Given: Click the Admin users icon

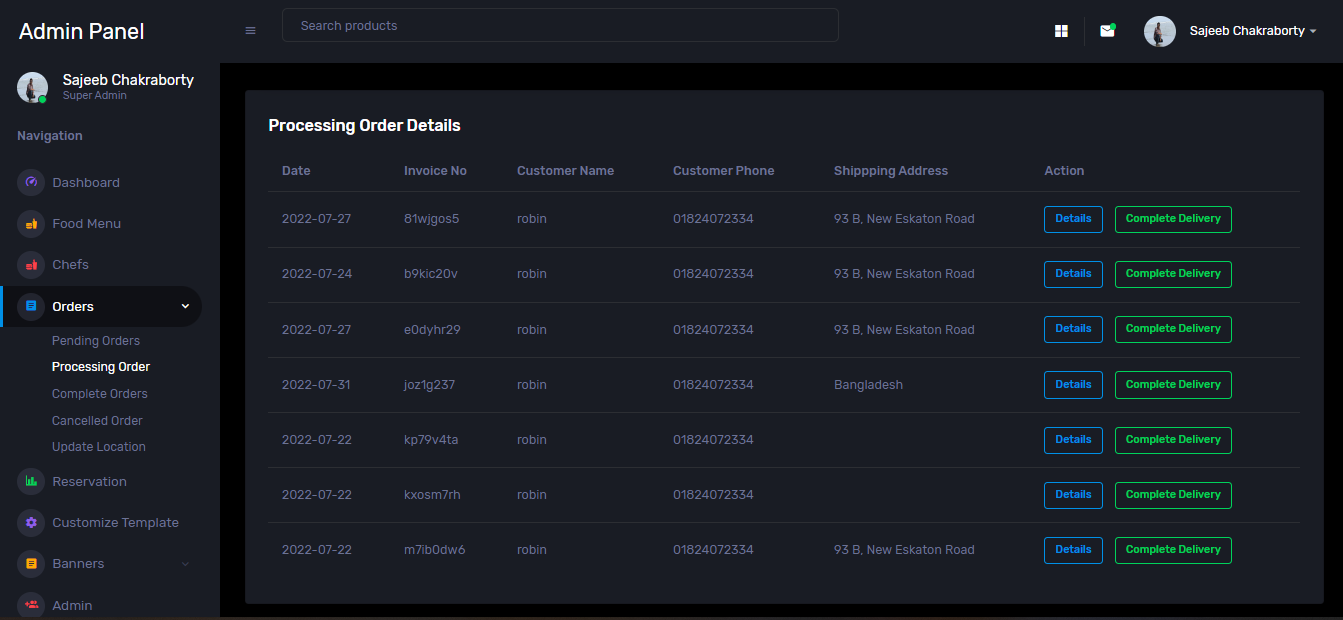Looking at the screenshot, I should (31, 605).
